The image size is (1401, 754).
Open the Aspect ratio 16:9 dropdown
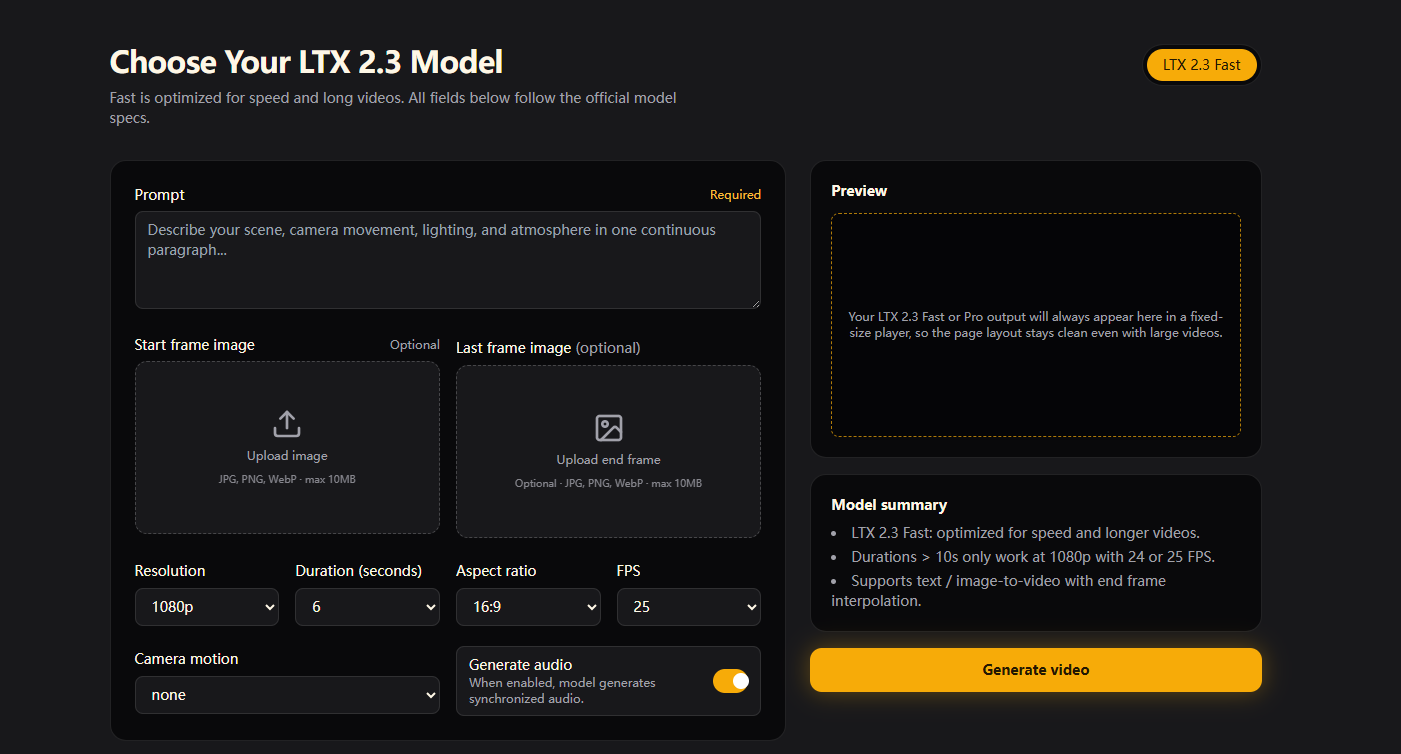[x=528, y=607]
